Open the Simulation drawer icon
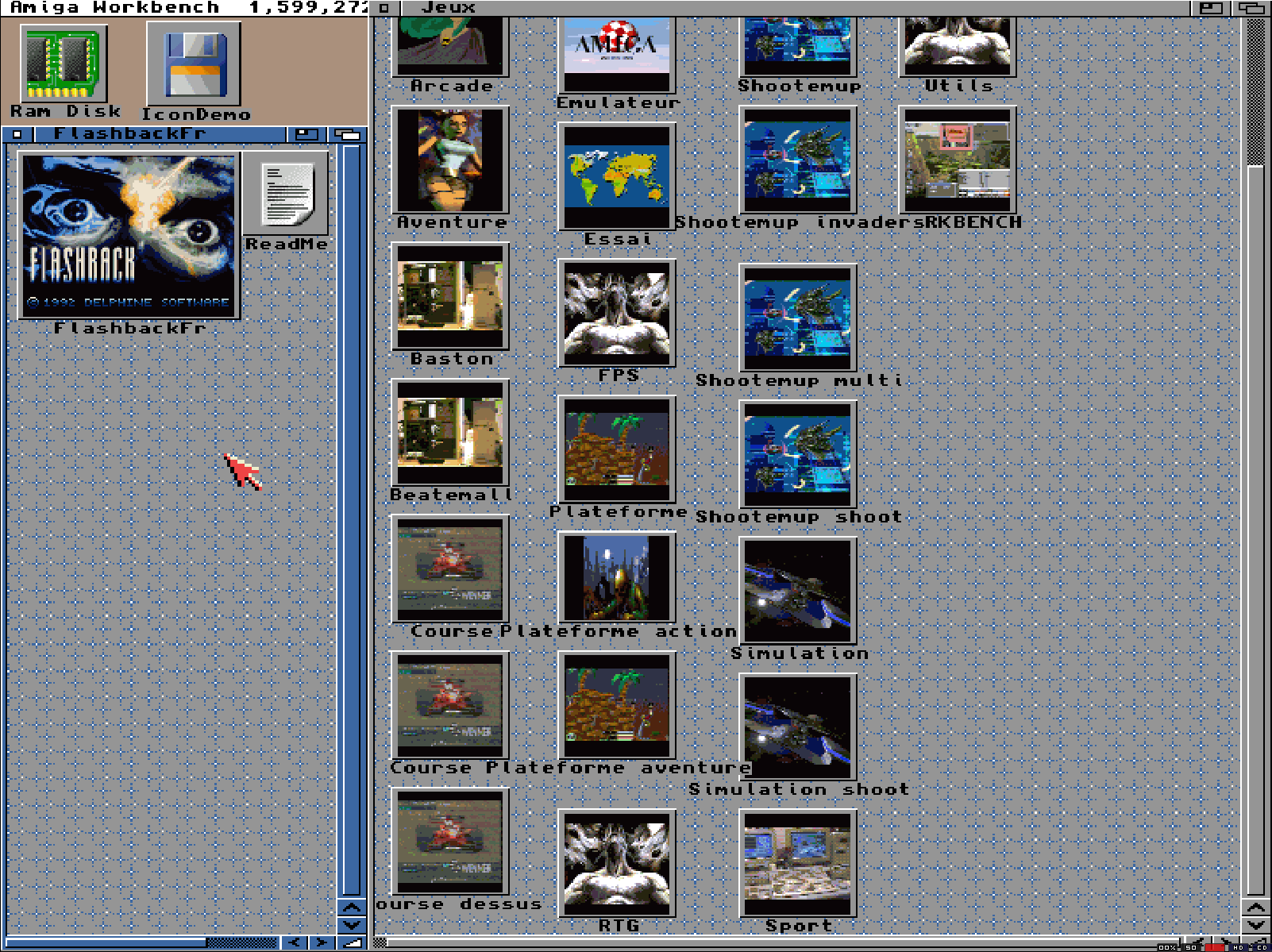Image resolution: width=1272 pixels, height=952 pixels. (x=798, y=591)
